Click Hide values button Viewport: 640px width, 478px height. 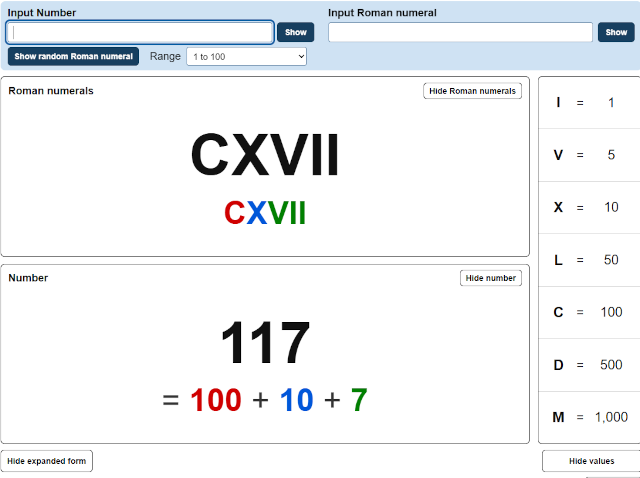(x=591, y=461)
